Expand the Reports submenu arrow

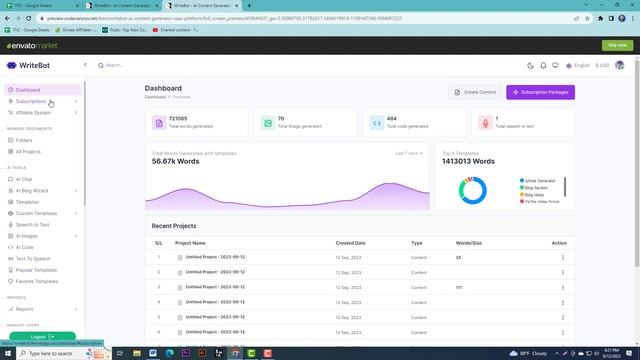click(76, 309)
